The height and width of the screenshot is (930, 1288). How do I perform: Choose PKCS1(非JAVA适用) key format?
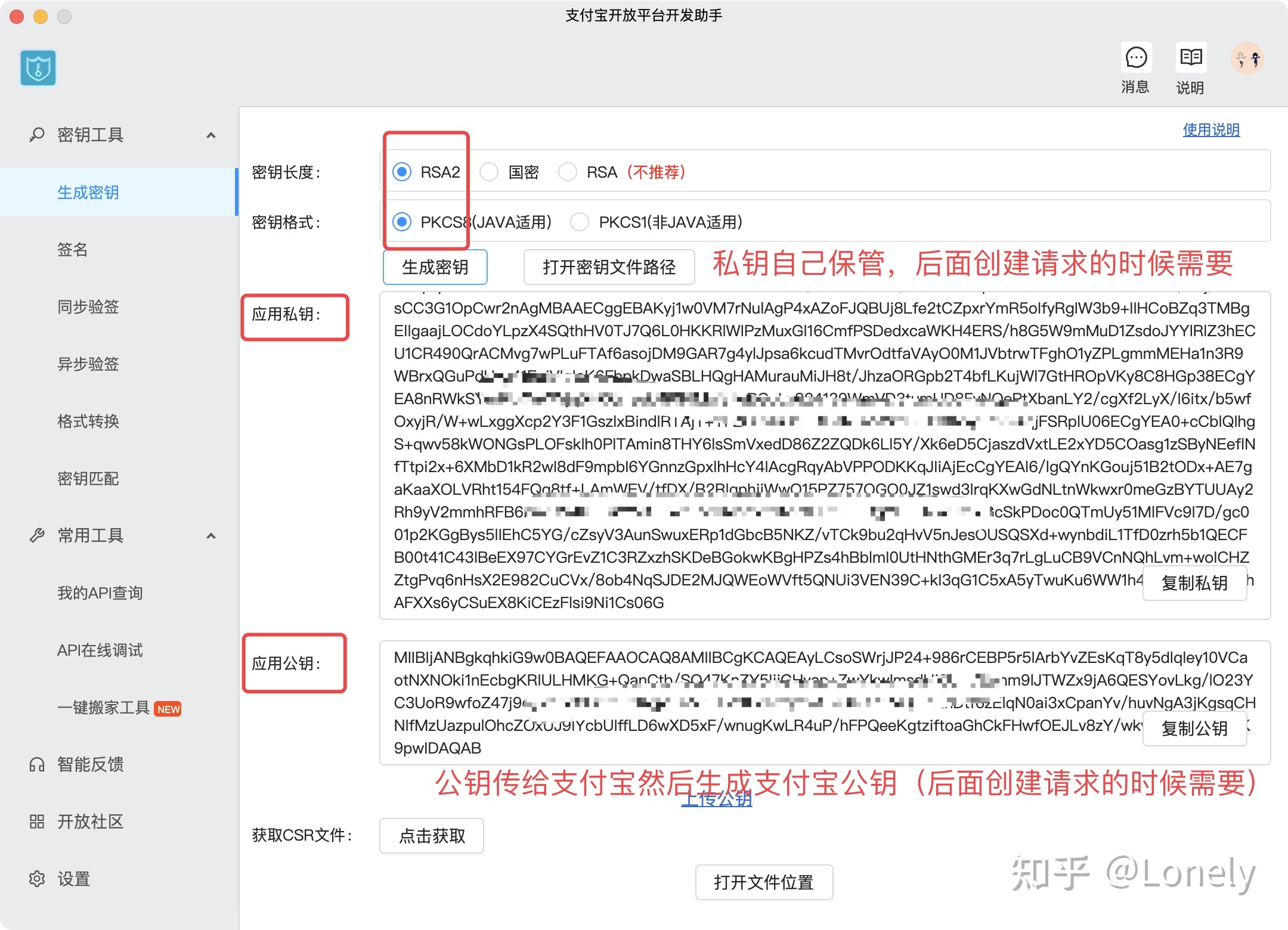pyautogui.click(x=580, y=222)
